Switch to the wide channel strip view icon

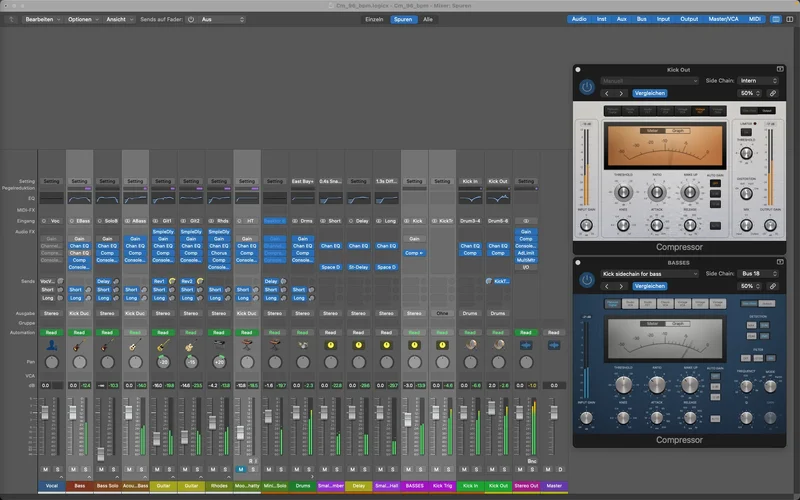[790, 19]
